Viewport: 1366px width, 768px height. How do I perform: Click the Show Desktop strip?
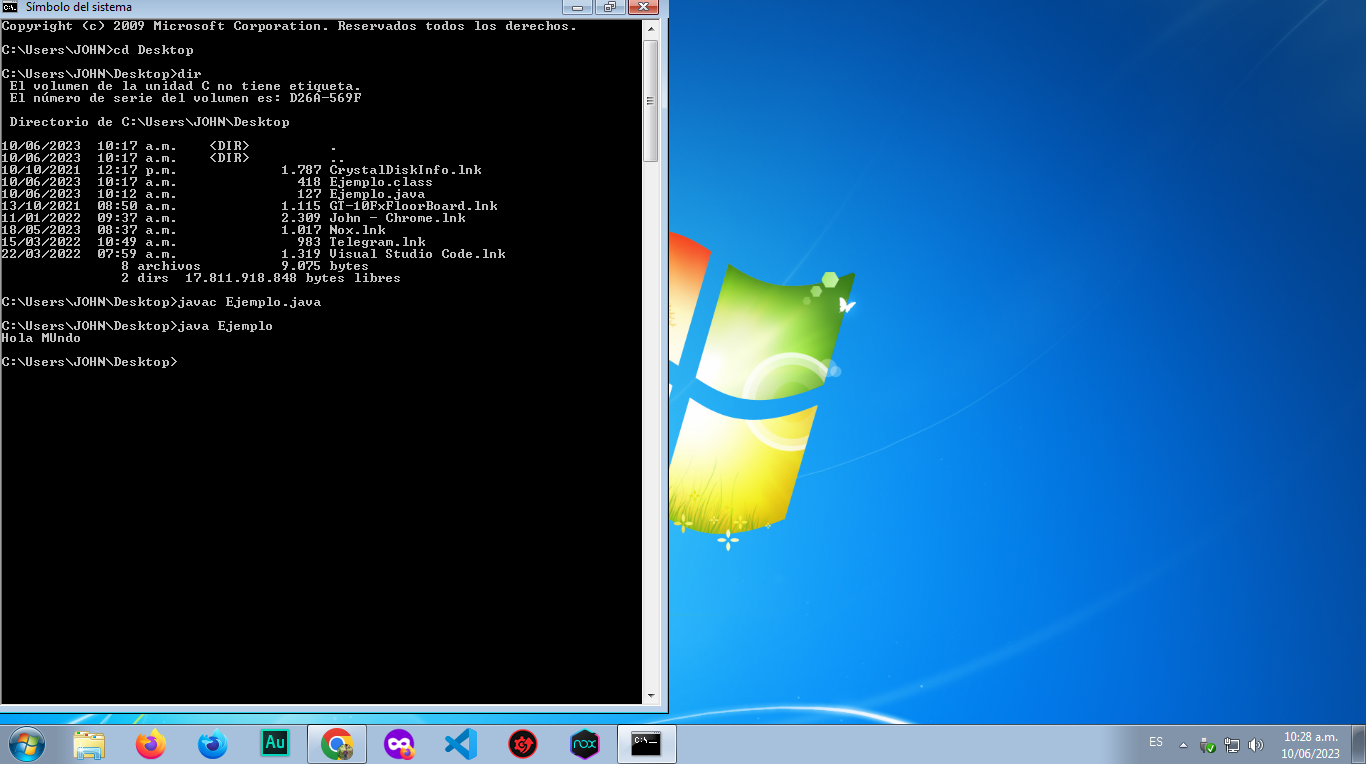point(1359,745)
